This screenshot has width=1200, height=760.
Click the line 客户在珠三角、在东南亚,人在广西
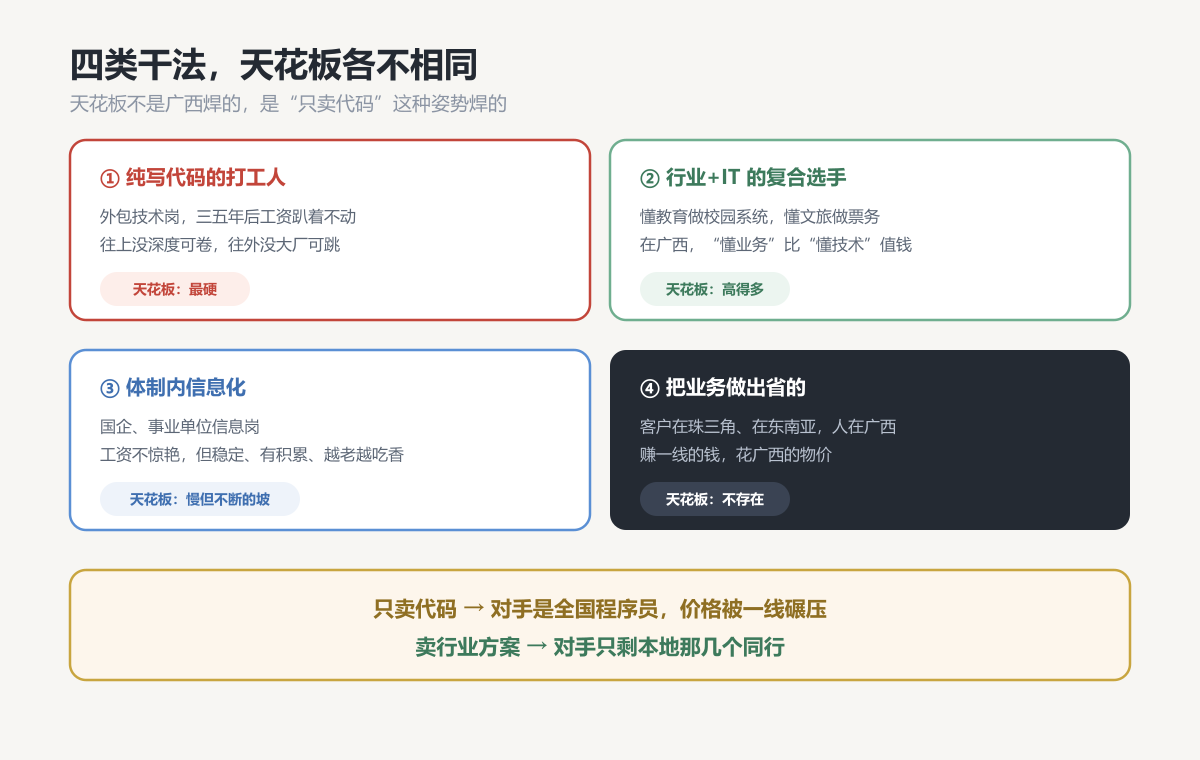click(768, 427)
